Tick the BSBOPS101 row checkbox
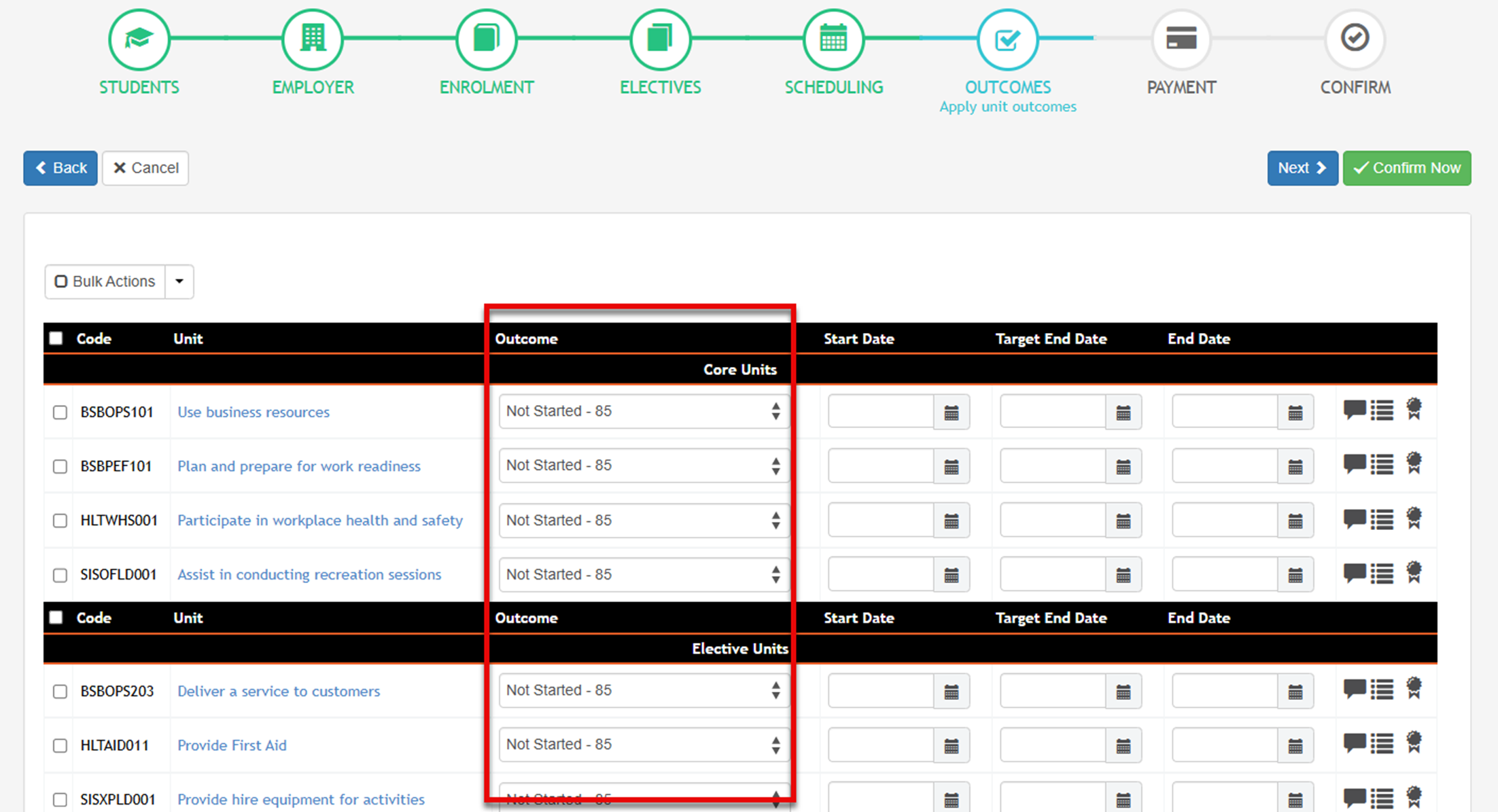 60,412
